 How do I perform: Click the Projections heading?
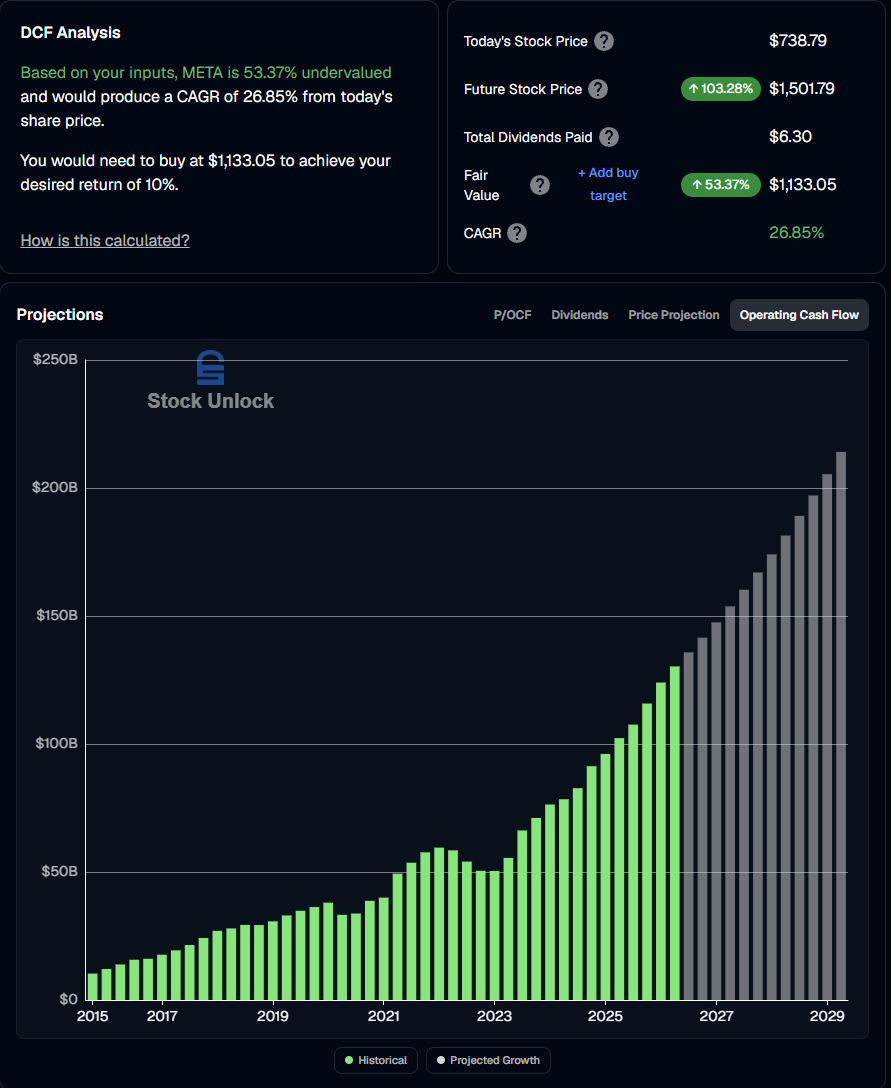60,314
